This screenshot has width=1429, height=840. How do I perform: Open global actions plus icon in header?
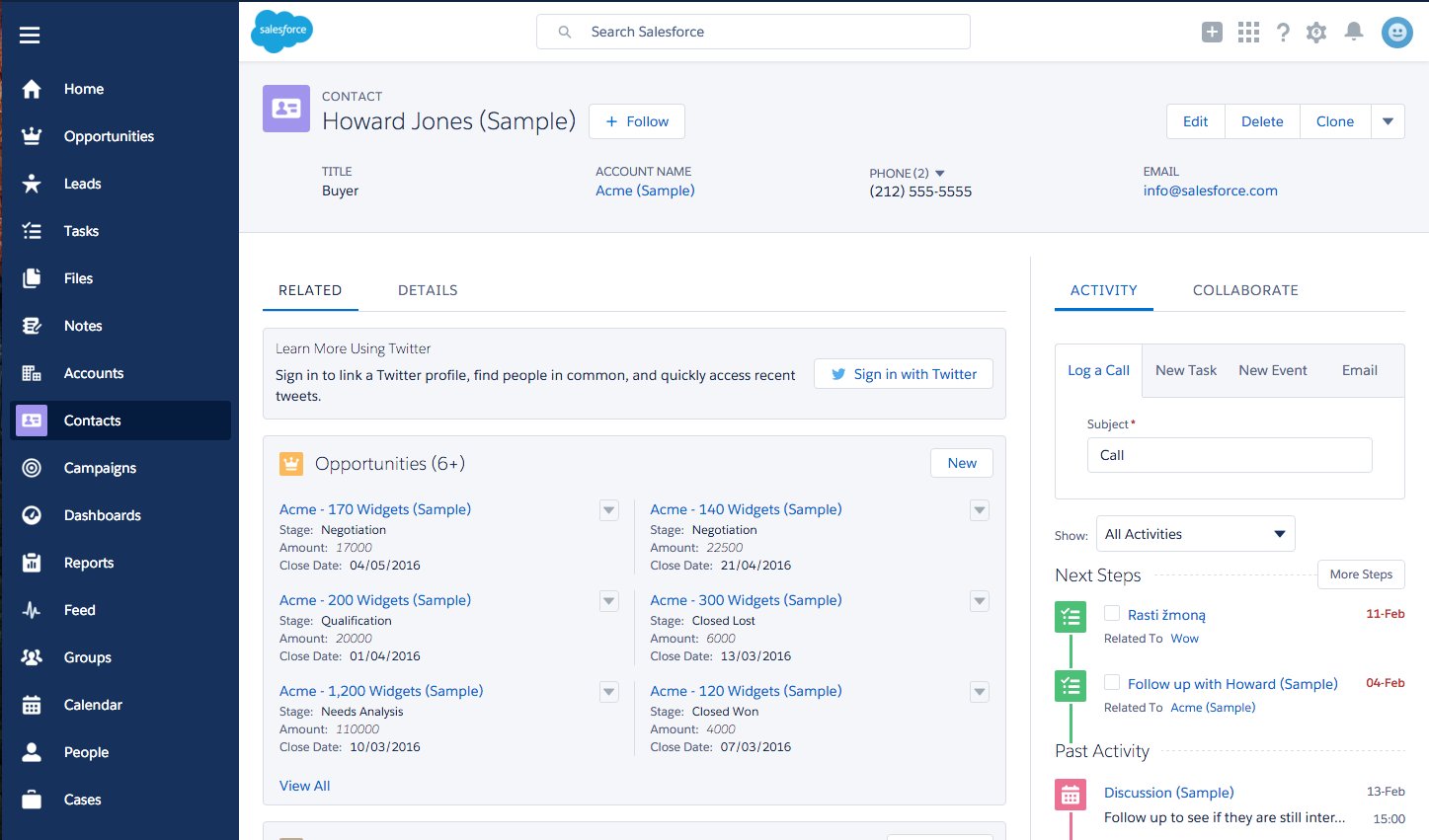1212,33
